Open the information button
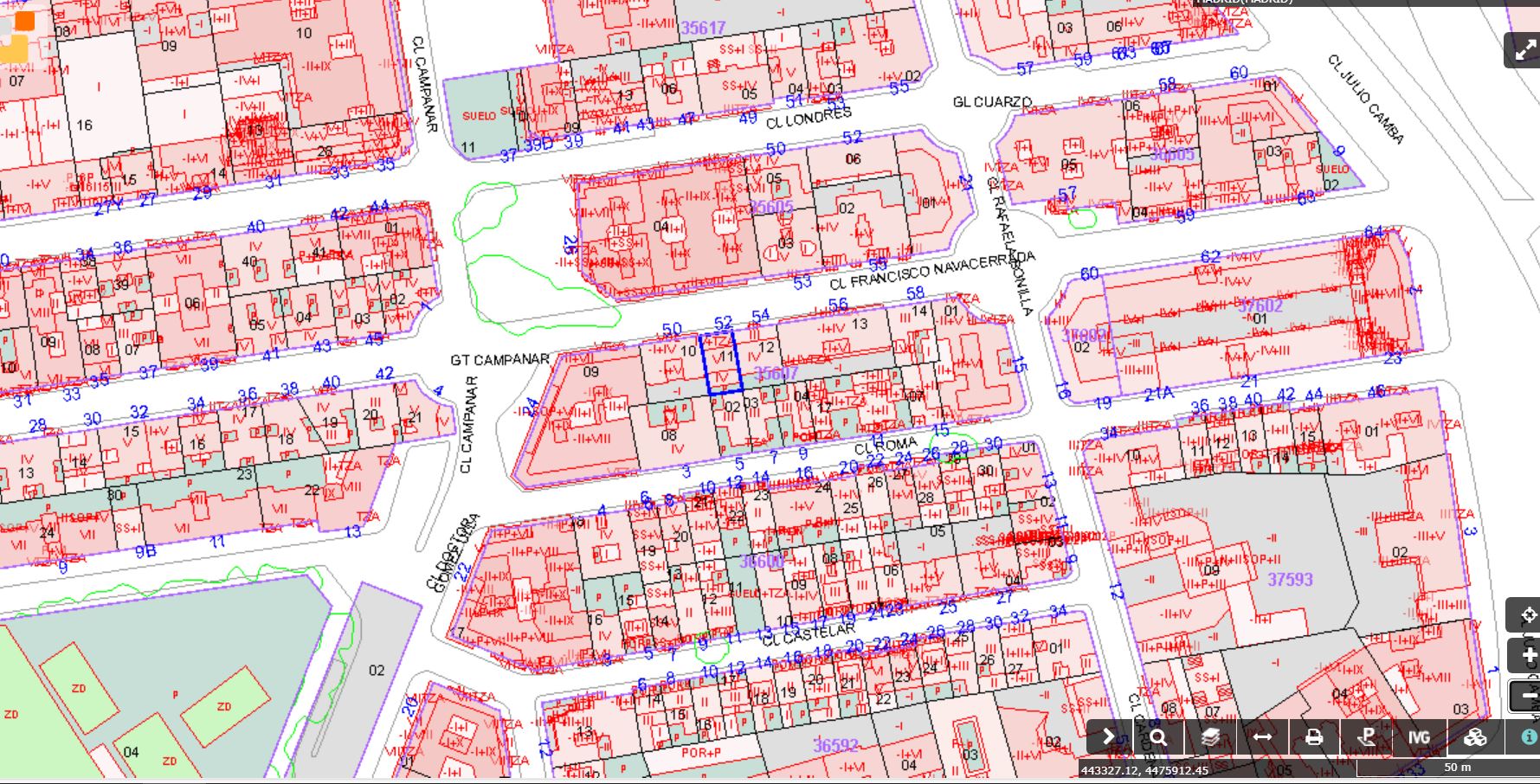The width and height of the screenshot is (1540, 784). click(x=1527, y=737)
